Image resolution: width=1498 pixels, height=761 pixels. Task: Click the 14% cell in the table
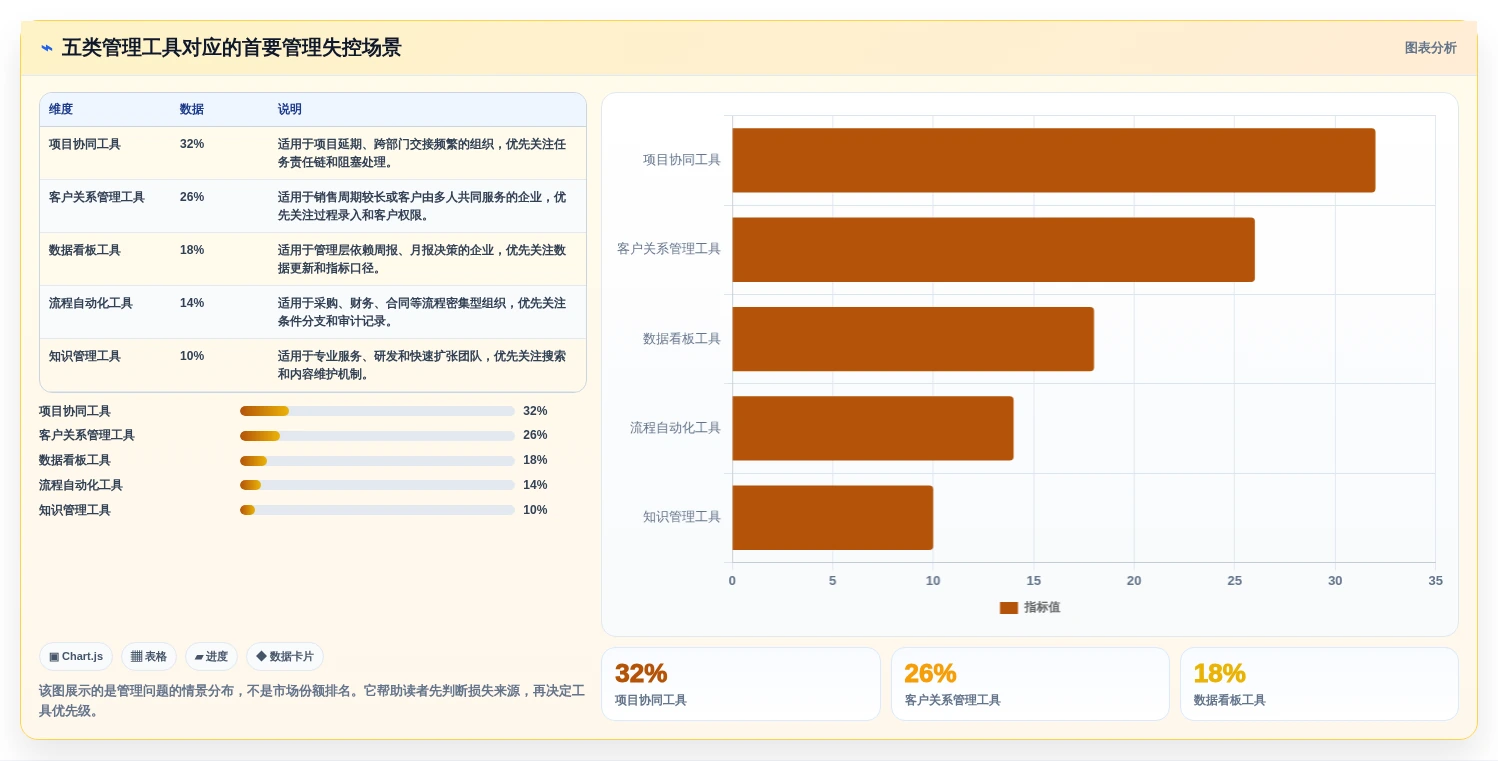tap(192, 303)
